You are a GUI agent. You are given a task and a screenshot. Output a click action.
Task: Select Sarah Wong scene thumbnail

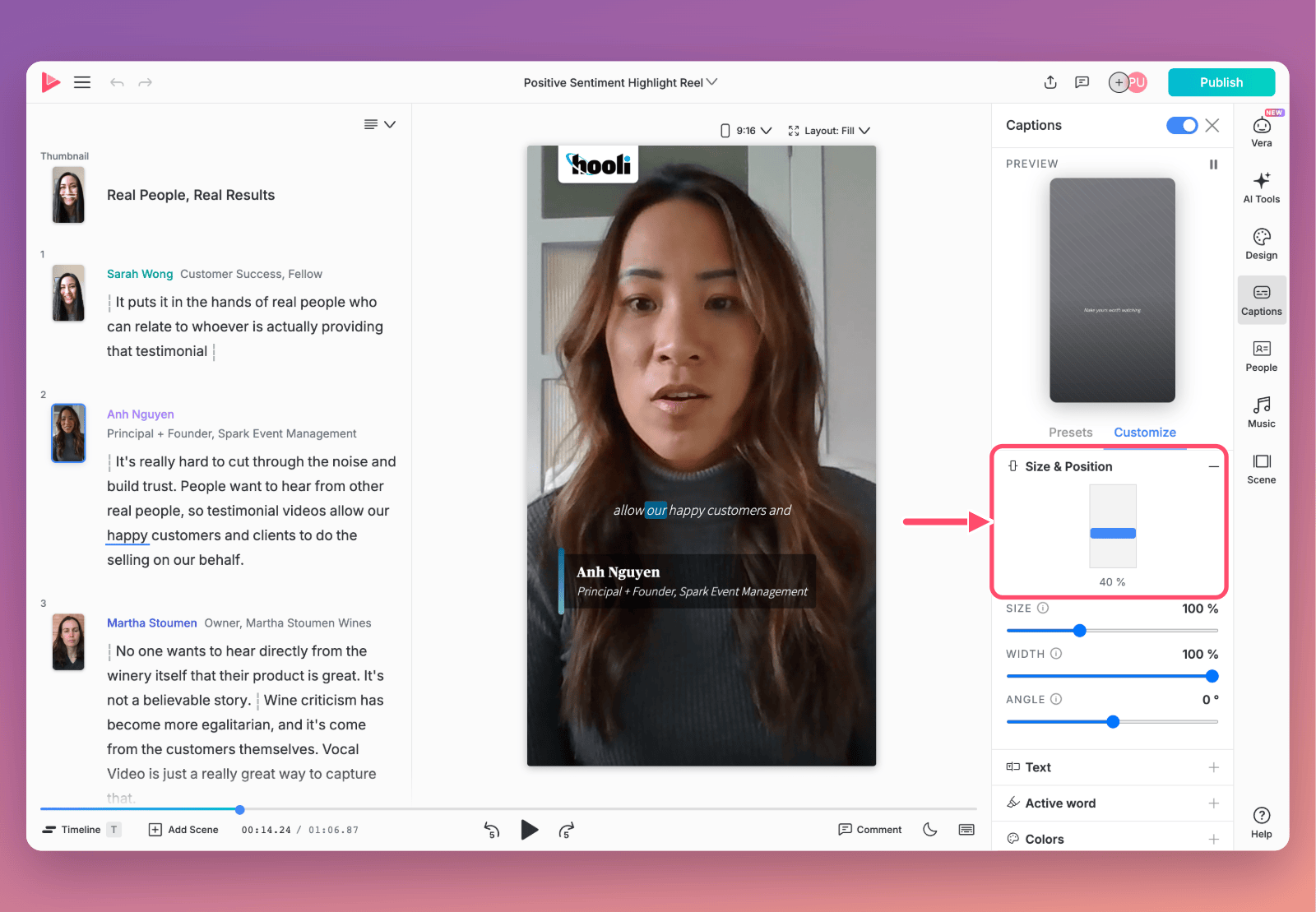point(68,293)
